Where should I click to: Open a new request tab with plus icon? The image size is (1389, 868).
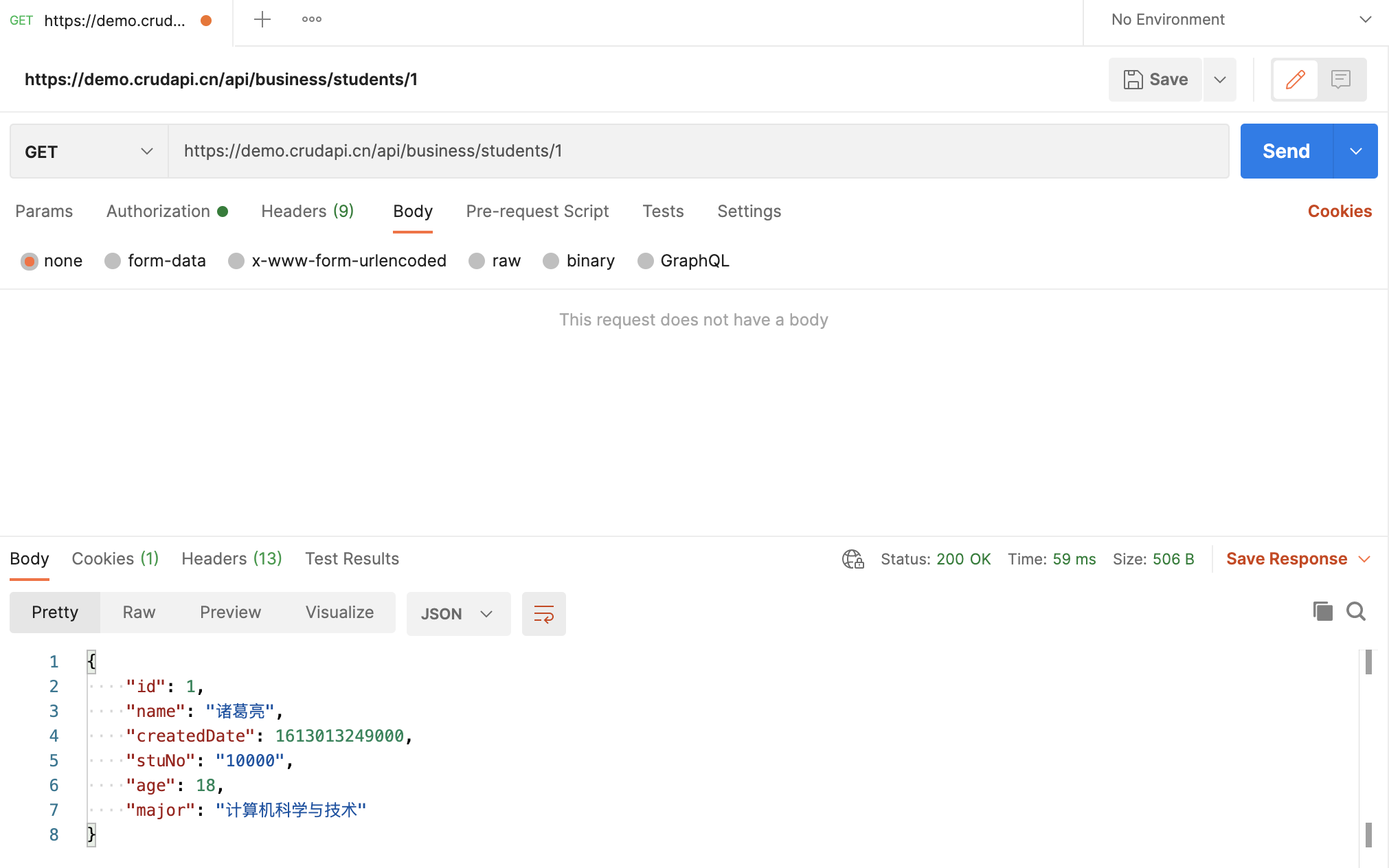[262, 20]
